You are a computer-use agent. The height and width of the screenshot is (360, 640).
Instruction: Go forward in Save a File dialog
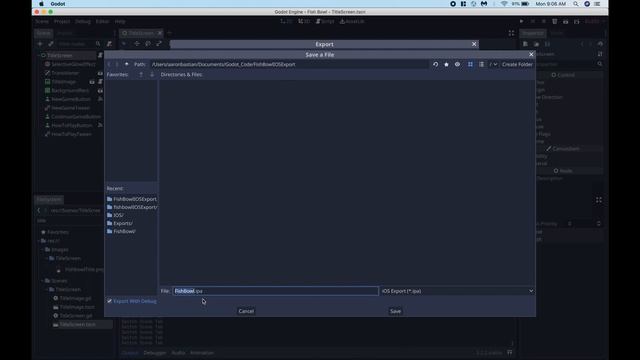coord(117,64)
